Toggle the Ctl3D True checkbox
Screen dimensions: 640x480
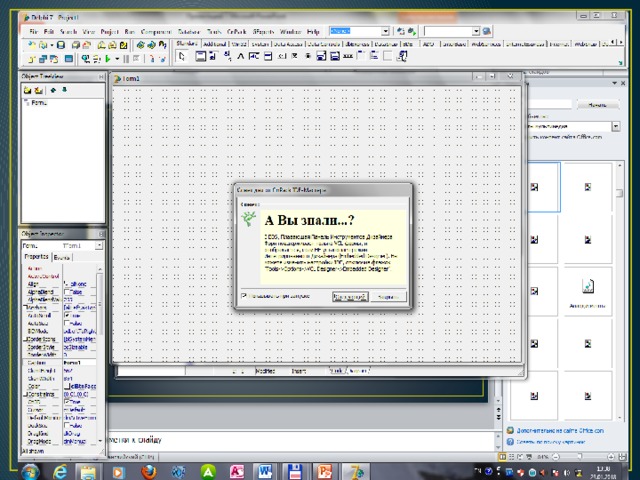tap(67, 402)
